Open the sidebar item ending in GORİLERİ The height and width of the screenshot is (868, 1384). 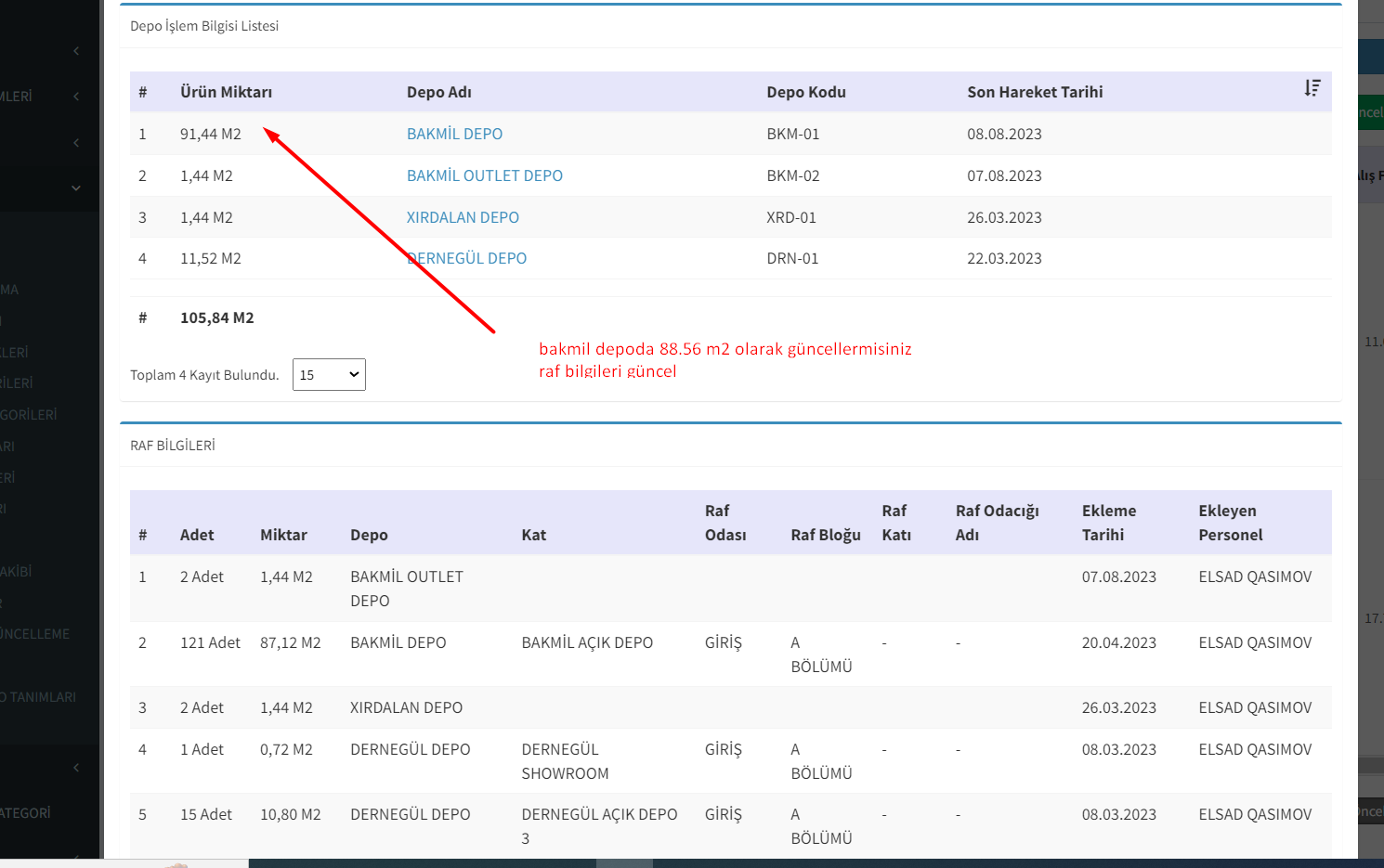click(x=29, y=415)
